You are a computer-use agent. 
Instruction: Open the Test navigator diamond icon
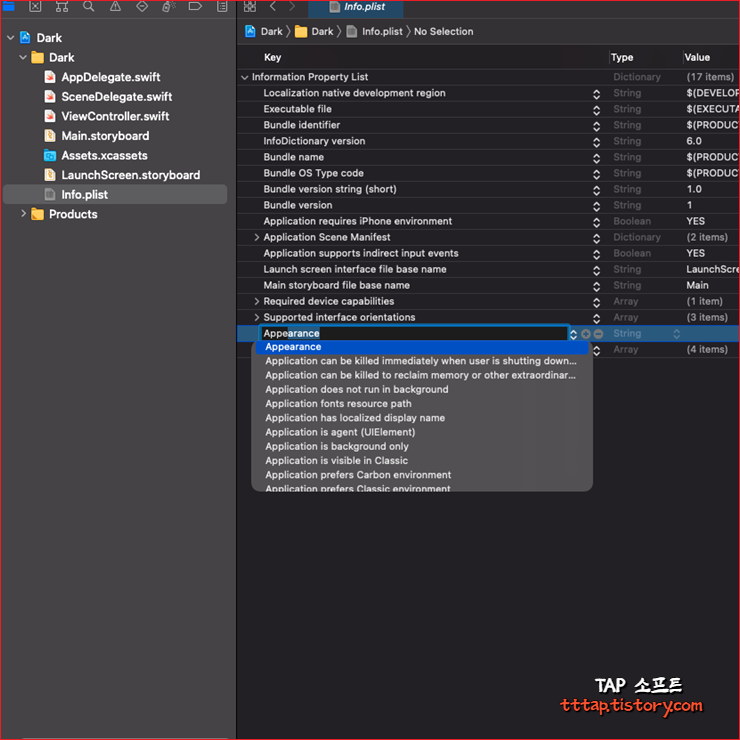[142, 6]
